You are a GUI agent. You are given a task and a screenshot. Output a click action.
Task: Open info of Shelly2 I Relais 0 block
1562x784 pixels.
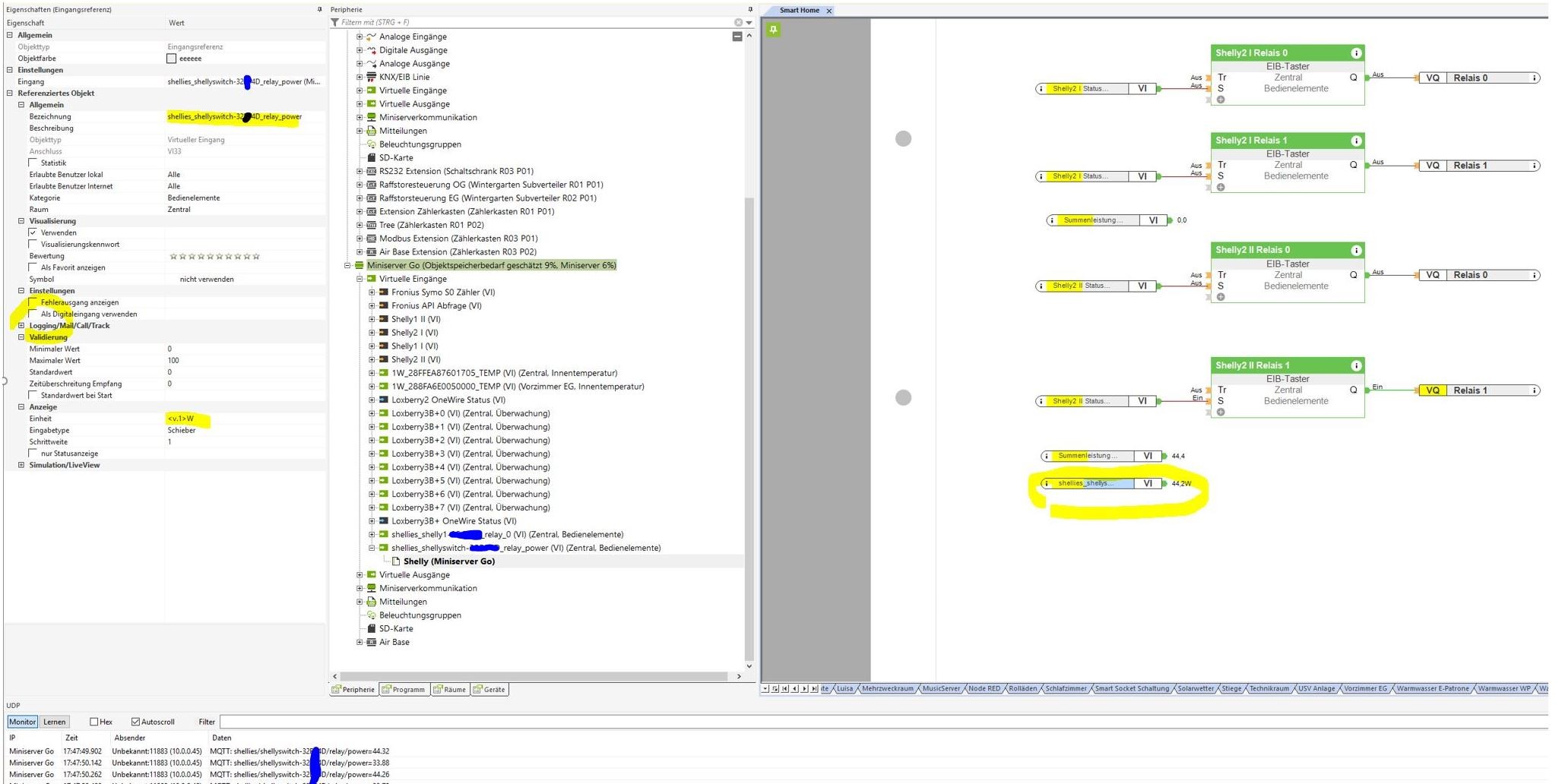pyautogui.click(x=1355, y=53)
